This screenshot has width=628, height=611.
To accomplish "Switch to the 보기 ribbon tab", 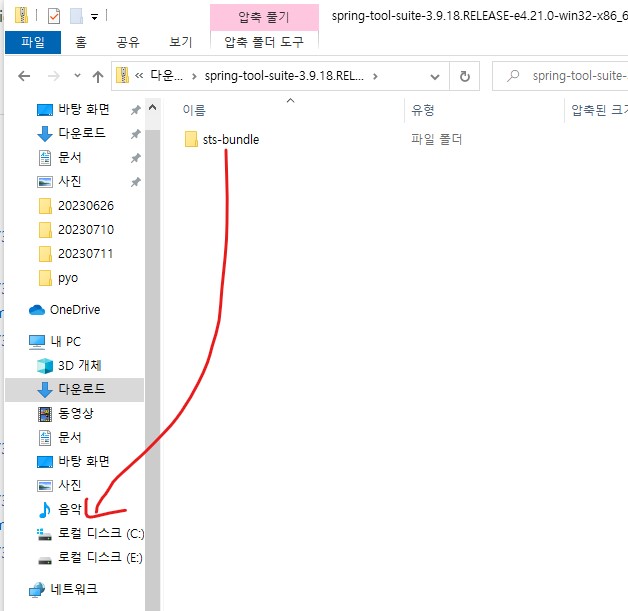I will [x=181, y=42].
